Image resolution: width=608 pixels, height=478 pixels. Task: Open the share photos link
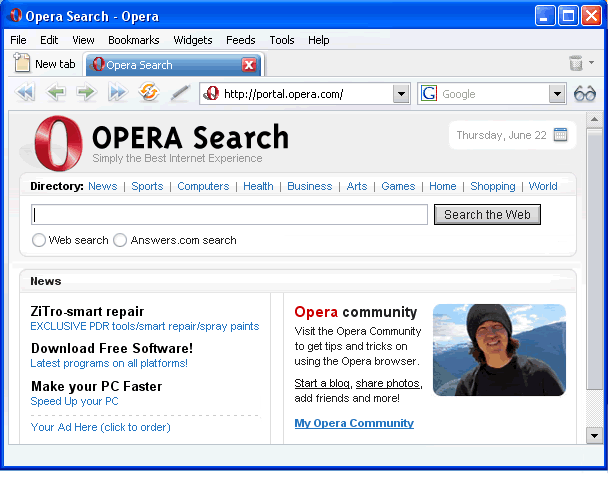coord(388,383)
